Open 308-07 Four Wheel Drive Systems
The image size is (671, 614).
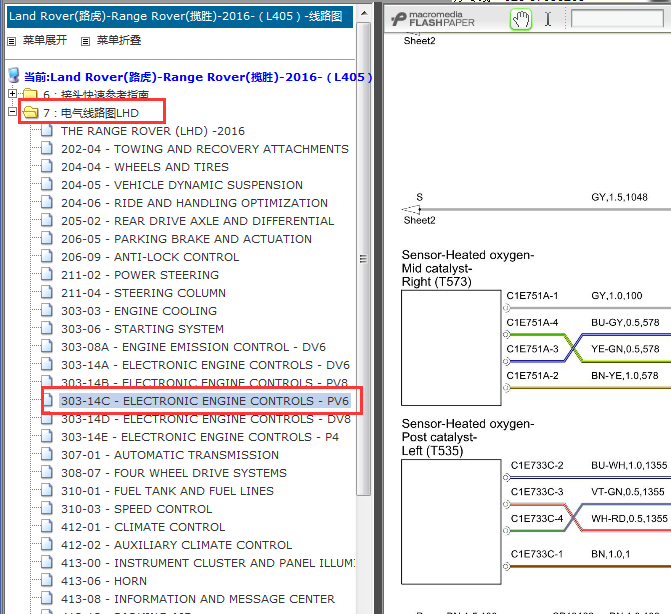click(x=174, y=473)
